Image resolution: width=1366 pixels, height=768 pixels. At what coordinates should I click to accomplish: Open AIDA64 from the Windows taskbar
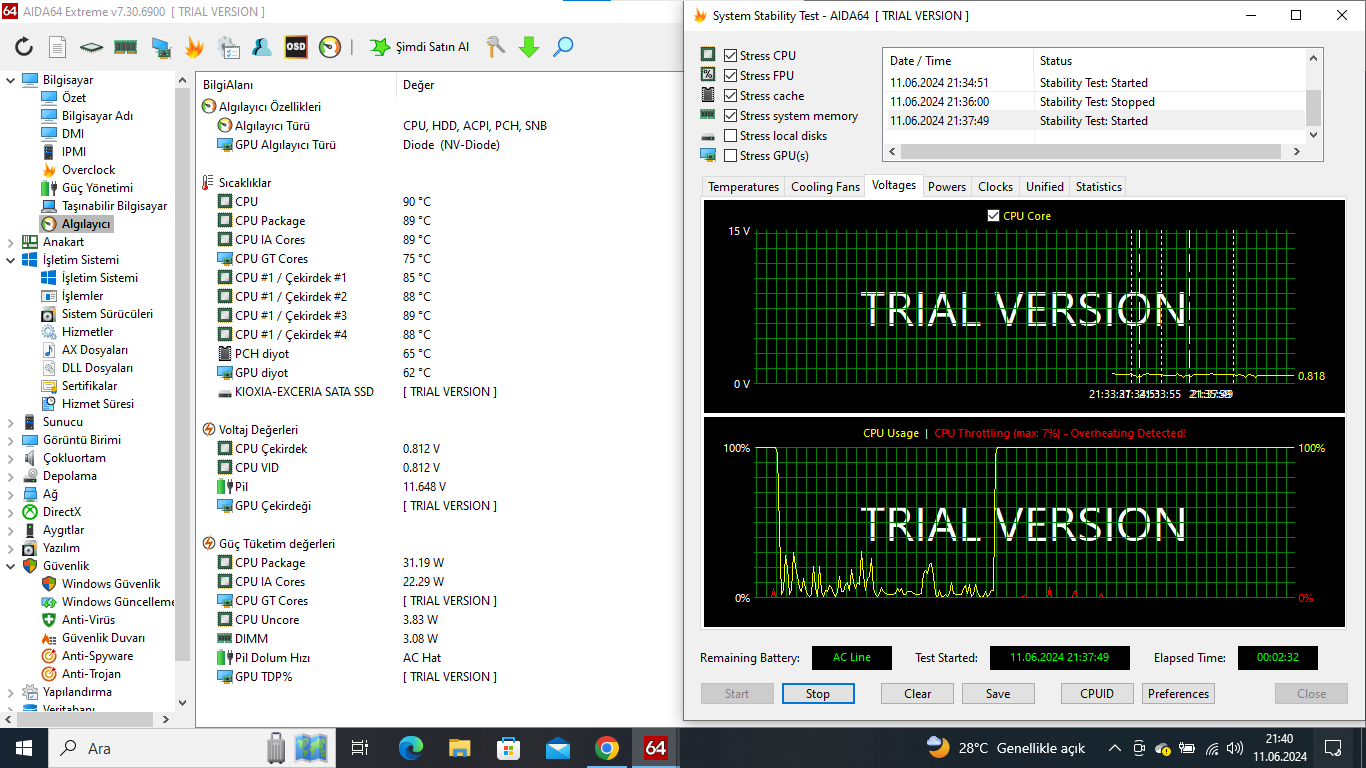(x=655, y=748)
